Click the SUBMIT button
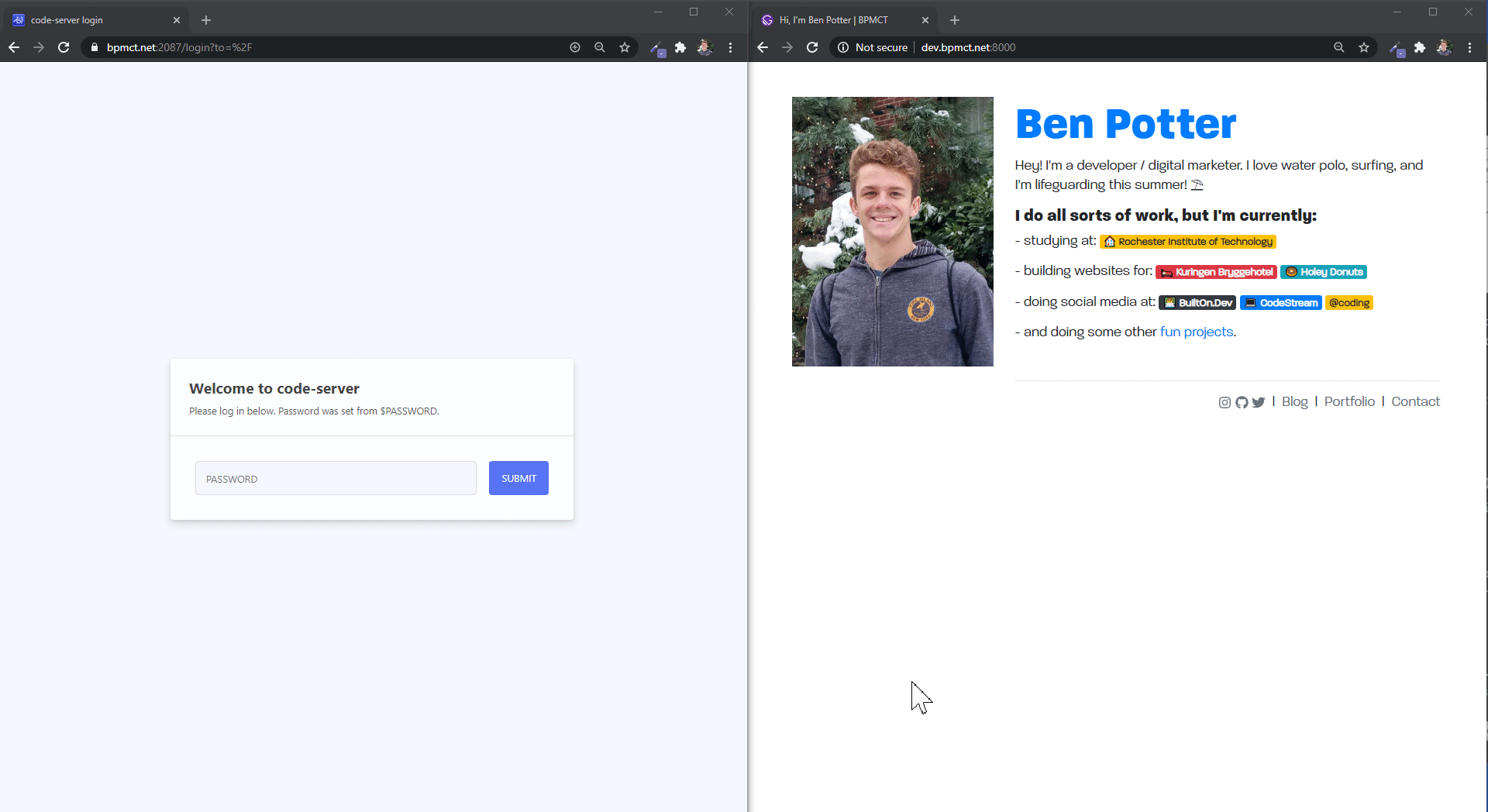This screenshot has height=812, width=1488. pos(518,478)
